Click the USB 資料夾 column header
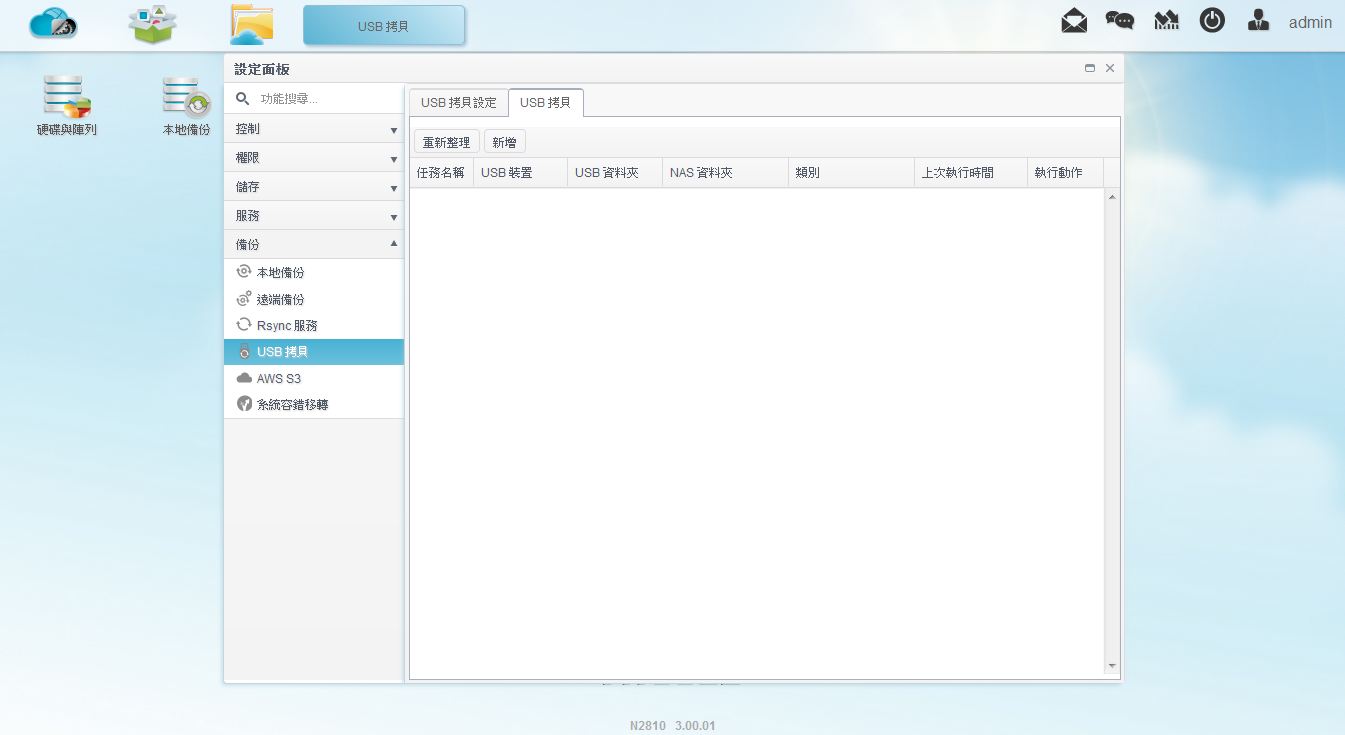 coord(614,173)
